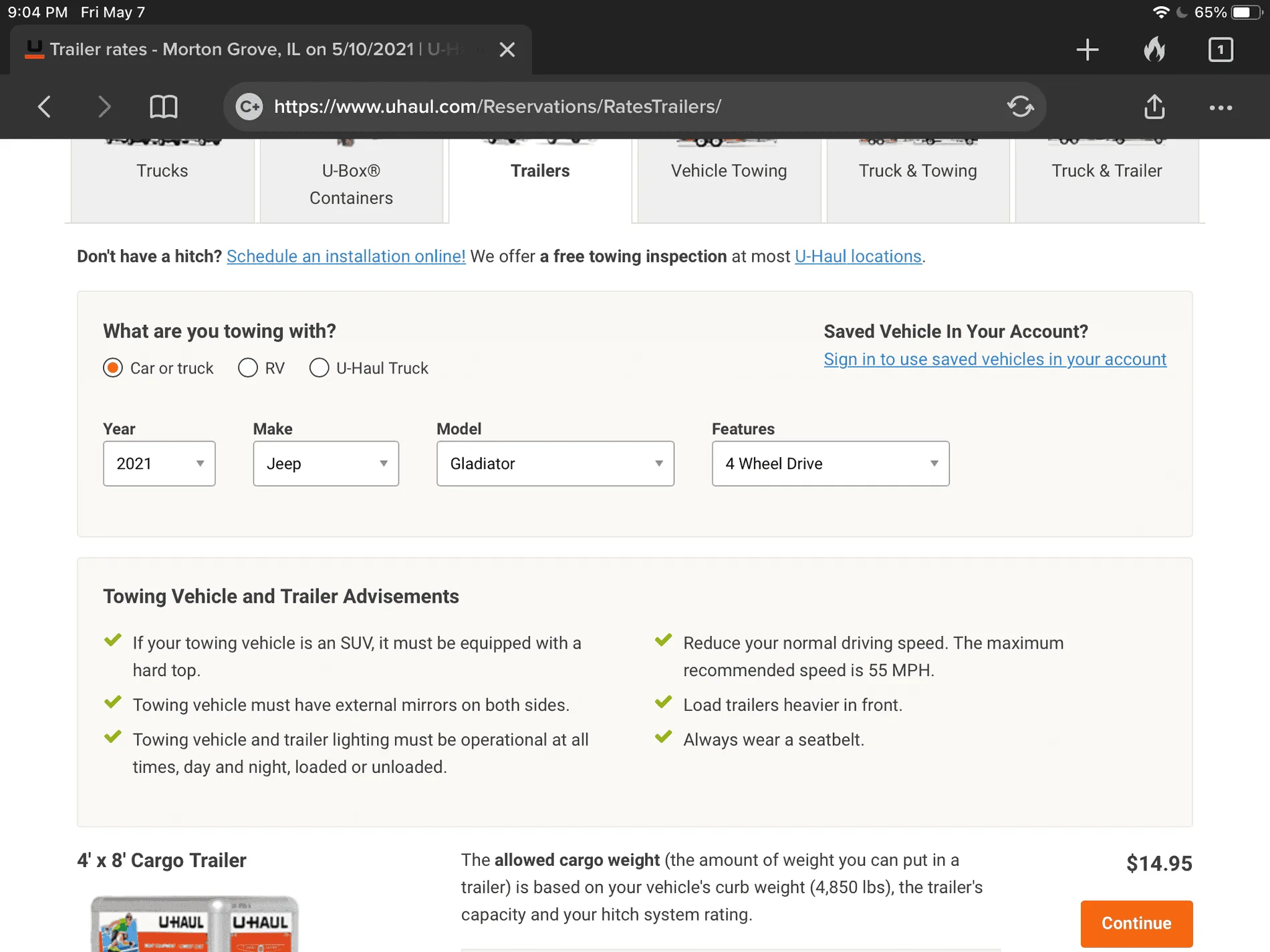Screen dimensions: 1270x952
Task: Switch to the Truck & Towing tab
Action: coord(918,180)
